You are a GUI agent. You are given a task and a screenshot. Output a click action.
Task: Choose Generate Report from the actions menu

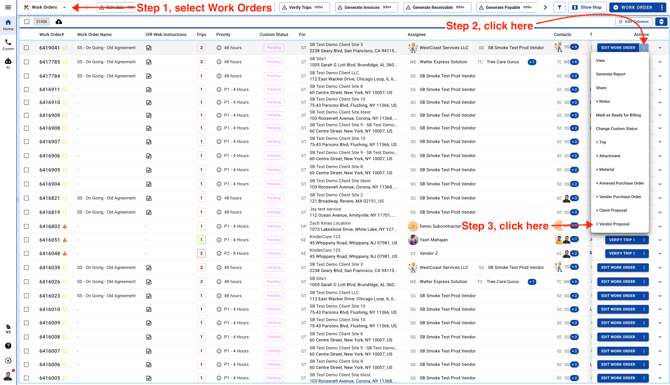(620, 74)
